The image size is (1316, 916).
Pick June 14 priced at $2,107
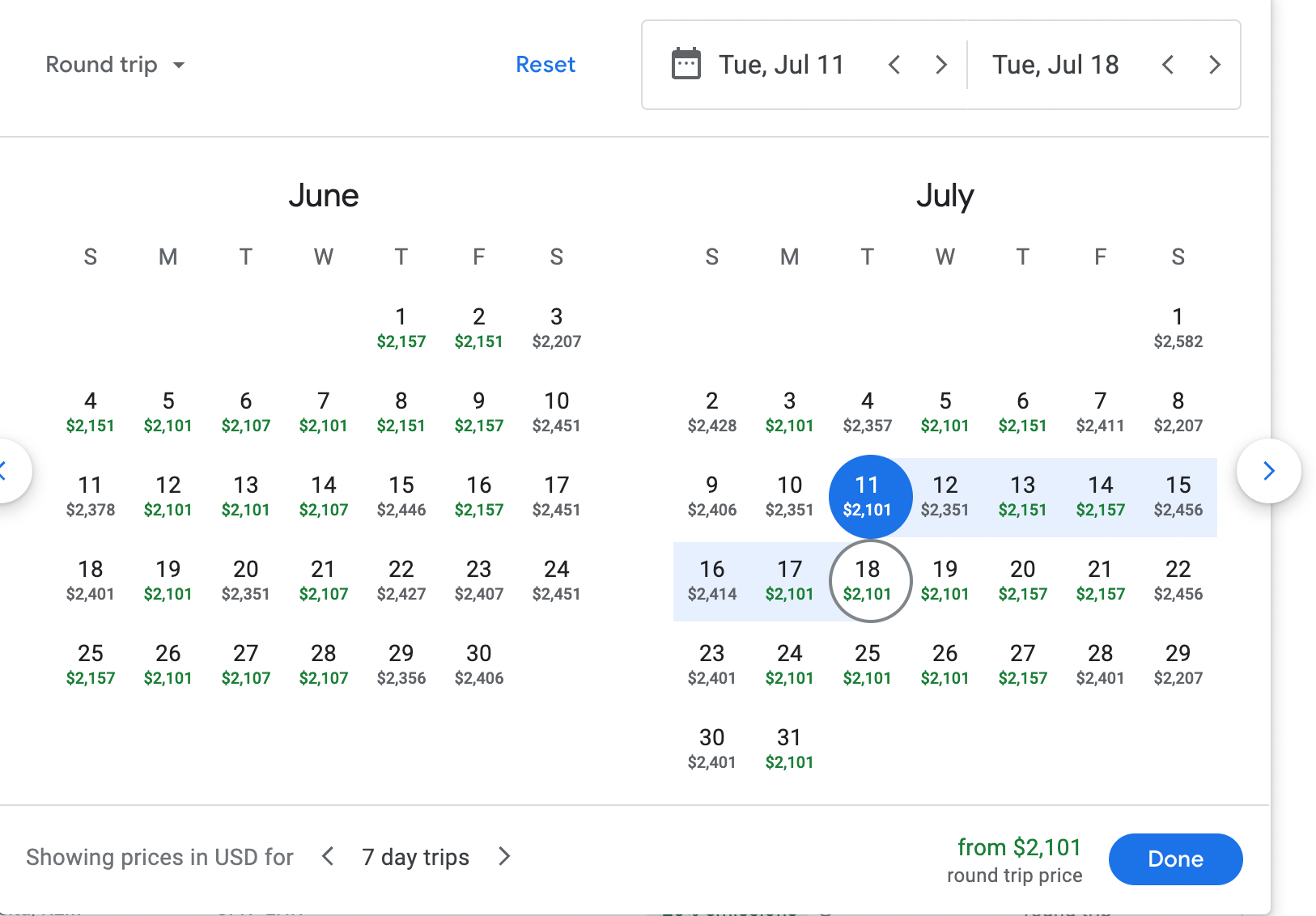(324, 496)
